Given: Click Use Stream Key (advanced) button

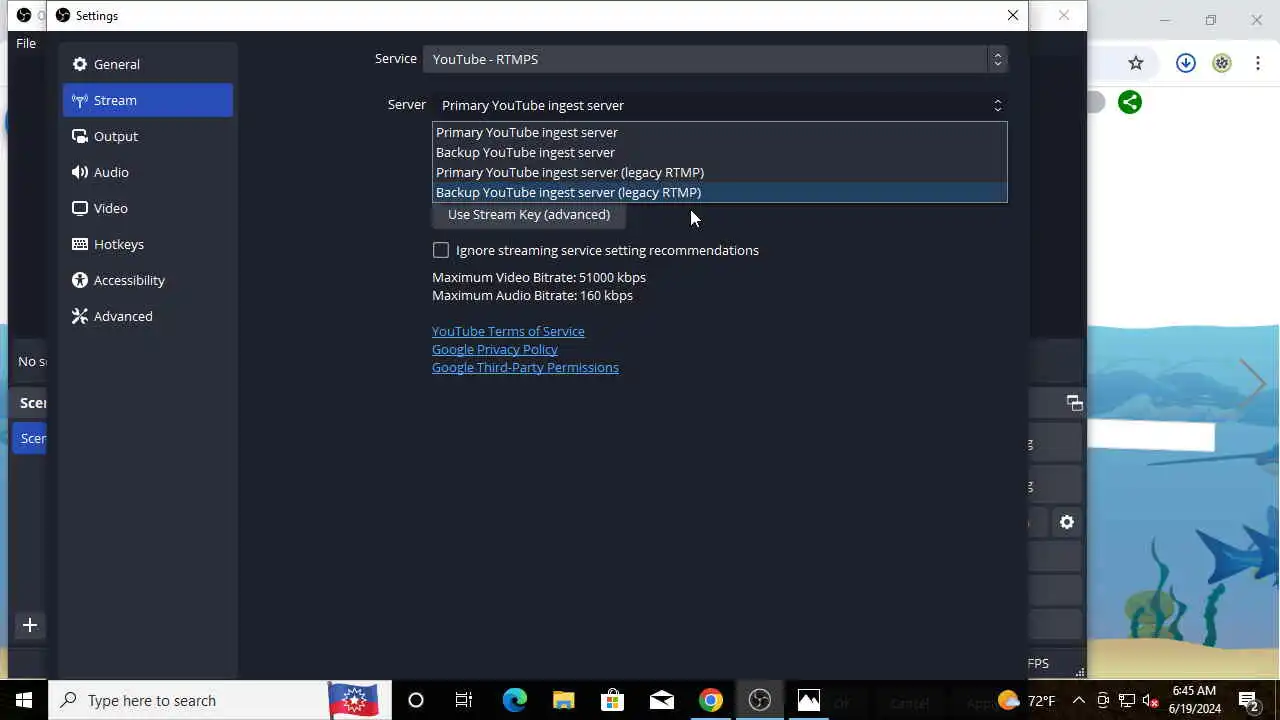Looking at the screenshot, I should click(529, 214).
